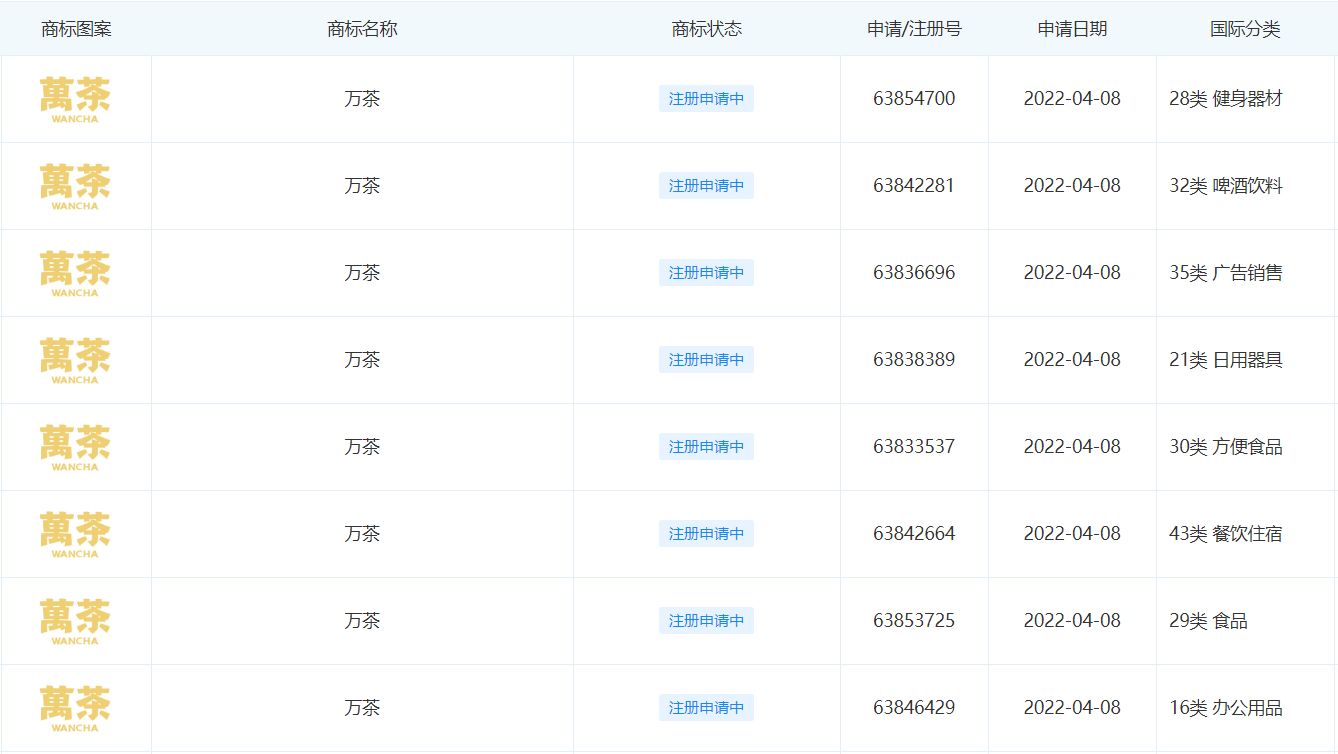Viewport: 1338px width, 754px height.
Task: Click registration number 63842281
Action: pos(914,186)
